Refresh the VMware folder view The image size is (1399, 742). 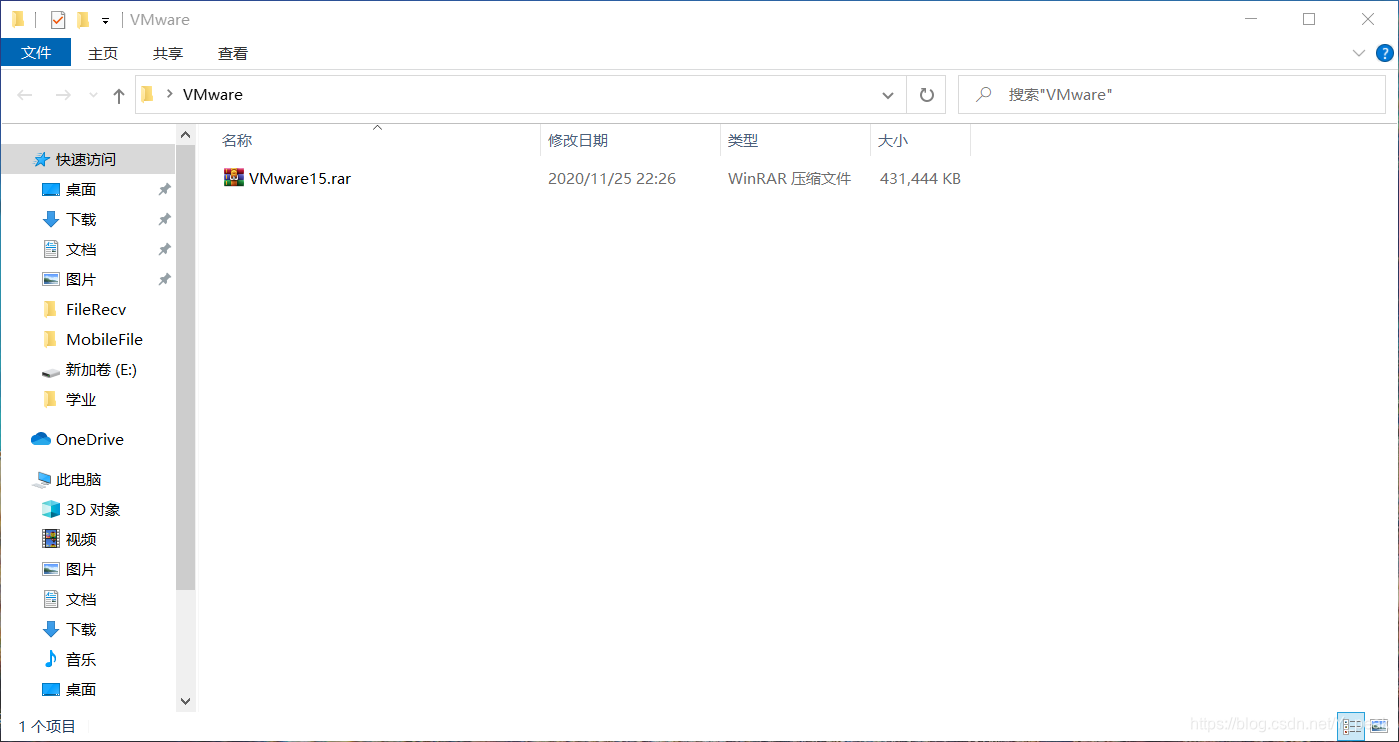(x=926, y=95)
